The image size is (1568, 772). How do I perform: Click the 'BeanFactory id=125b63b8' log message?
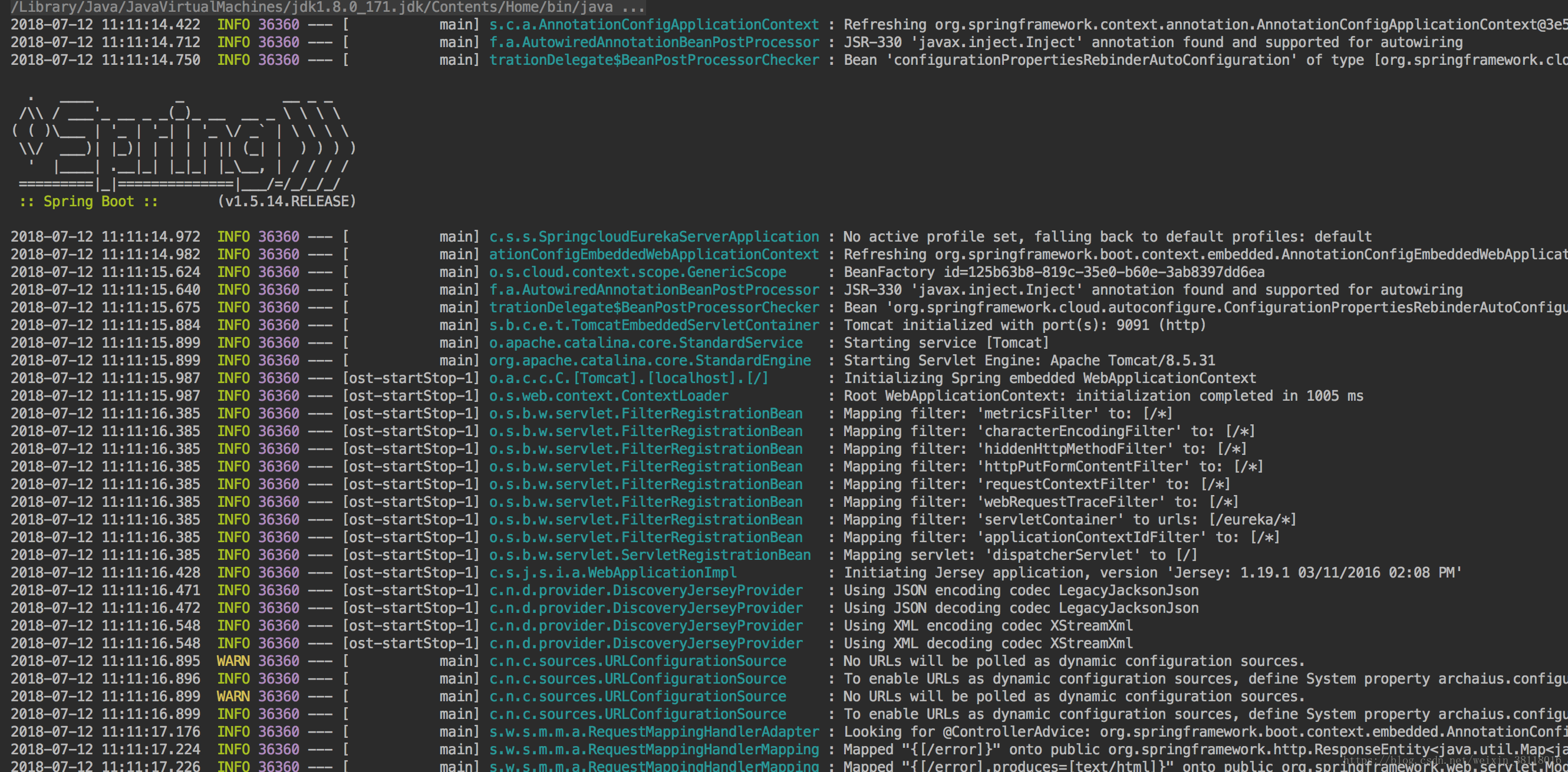[x=1053, y=272]
